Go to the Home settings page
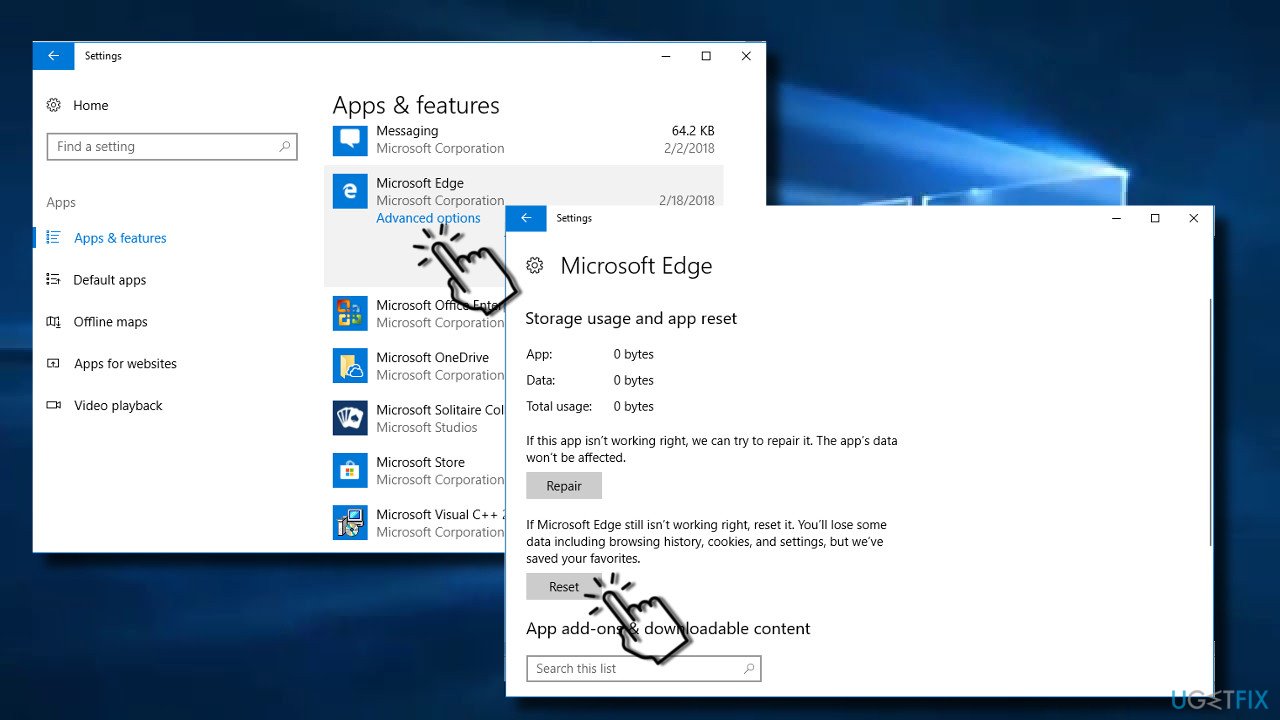 tap(91, 105)
